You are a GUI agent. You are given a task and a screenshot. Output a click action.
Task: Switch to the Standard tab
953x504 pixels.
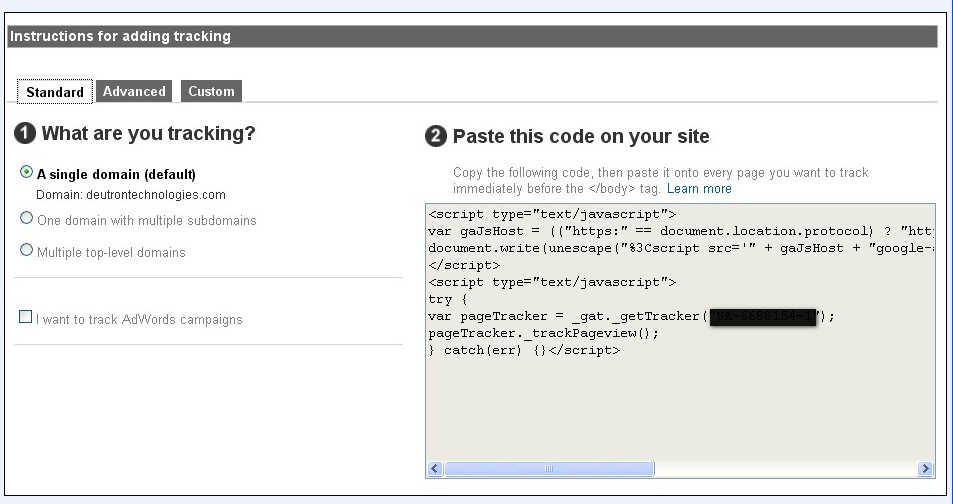tap(55, 92)
